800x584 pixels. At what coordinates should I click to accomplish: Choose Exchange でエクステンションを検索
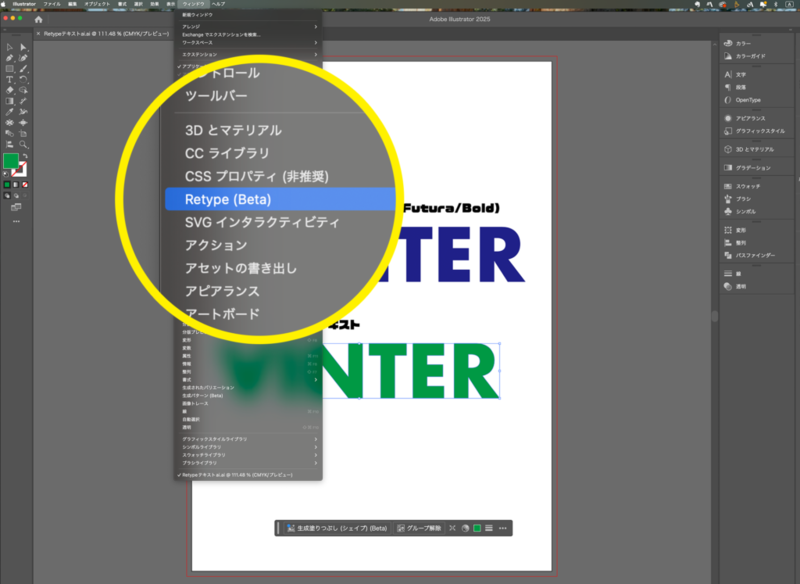248,35
